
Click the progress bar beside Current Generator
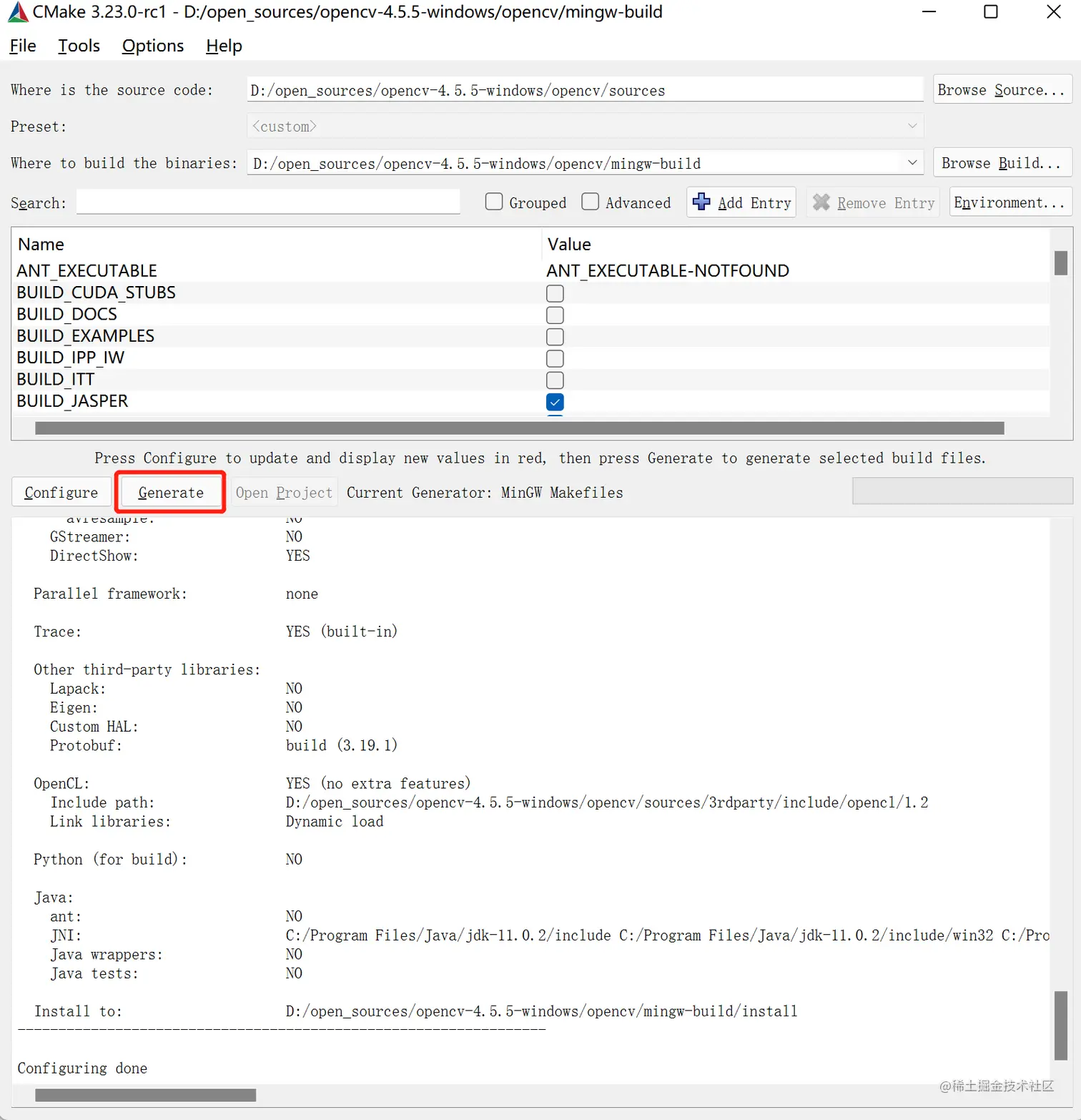[x=962, y=491]
